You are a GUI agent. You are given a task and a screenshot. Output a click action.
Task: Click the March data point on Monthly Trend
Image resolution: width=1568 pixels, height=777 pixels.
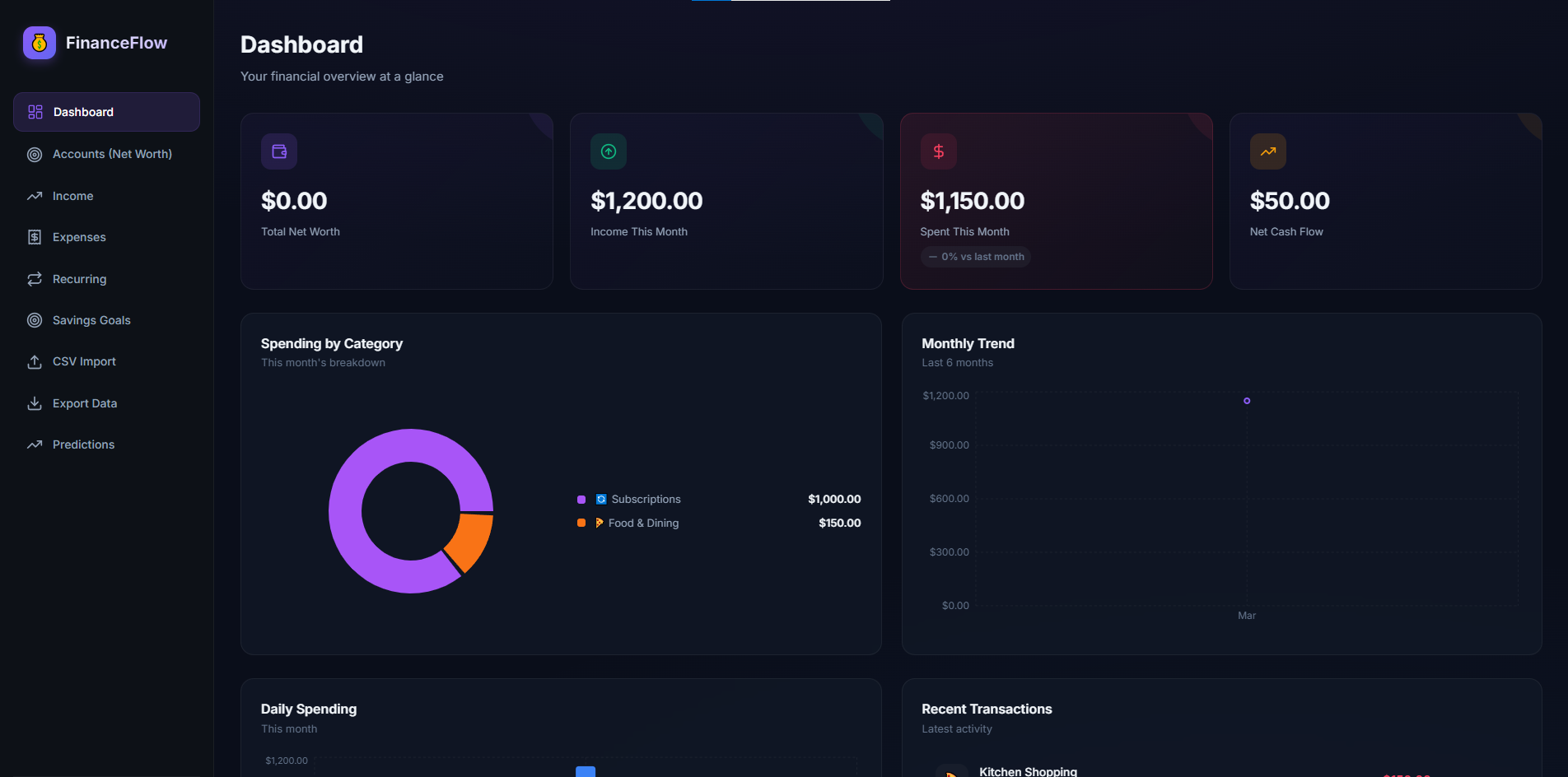[x=1247, y=401]
